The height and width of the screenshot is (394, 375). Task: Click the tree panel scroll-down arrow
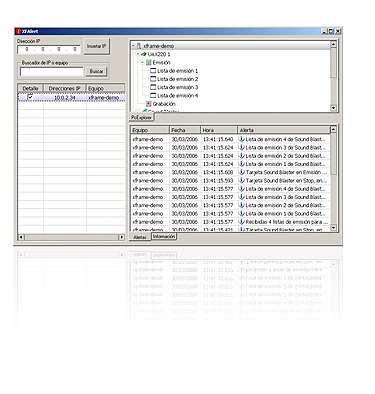pos(333,108)
